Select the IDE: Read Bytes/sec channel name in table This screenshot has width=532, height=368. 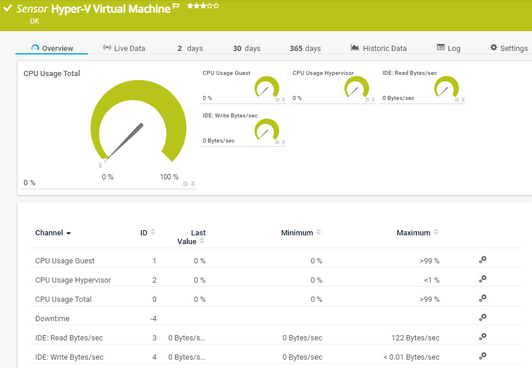(69, 338)
